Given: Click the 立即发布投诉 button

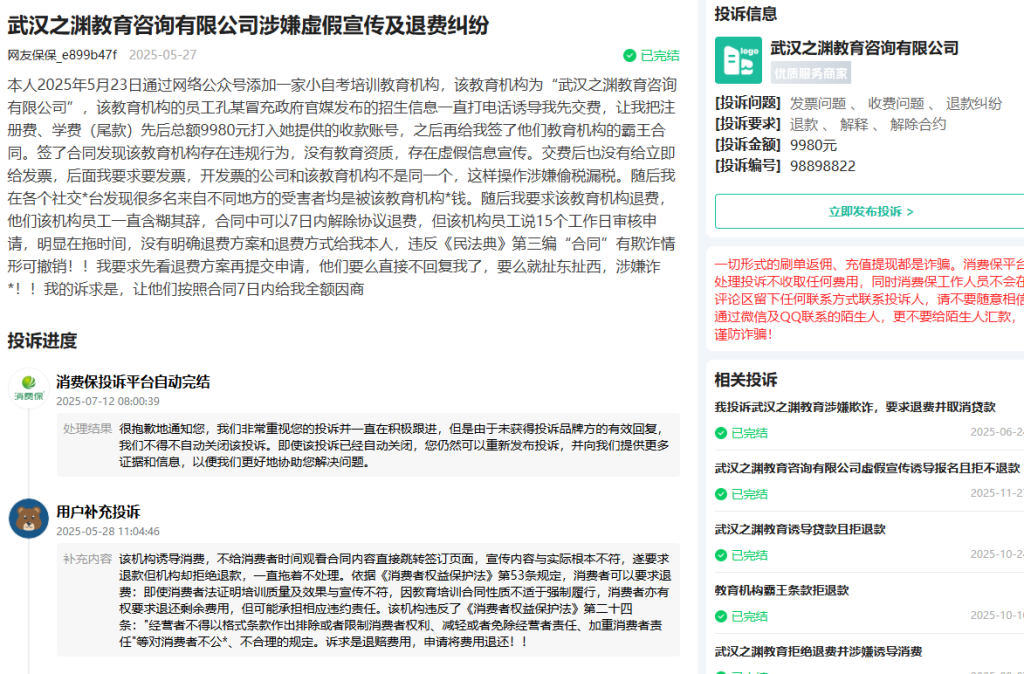Looking at the screenshot, I should (871, 212).
